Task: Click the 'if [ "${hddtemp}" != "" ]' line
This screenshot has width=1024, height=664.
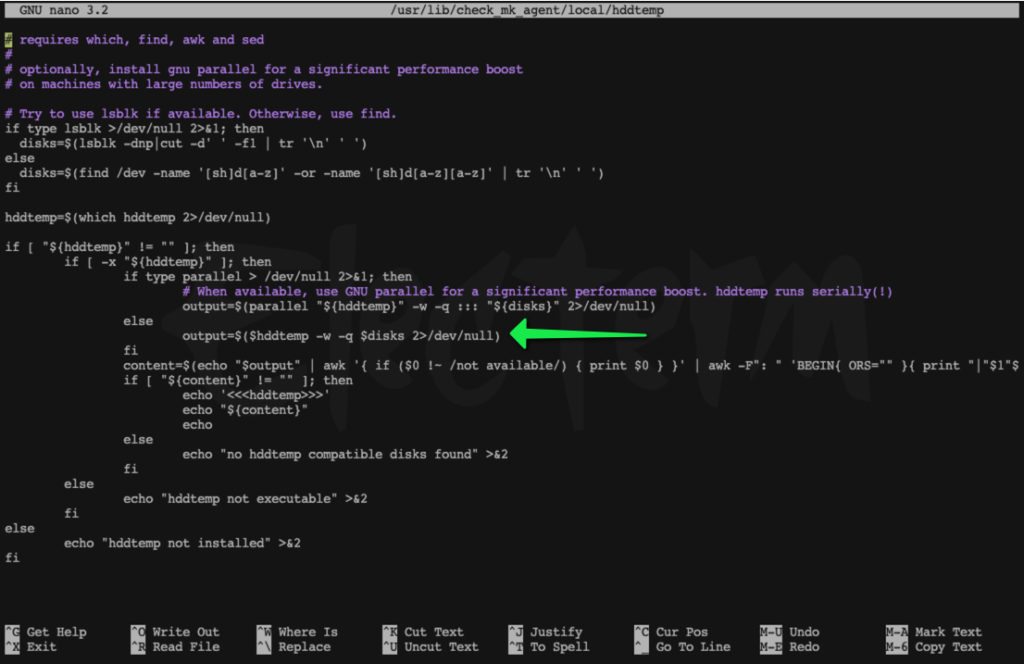Action: click(x=120, y=247)
